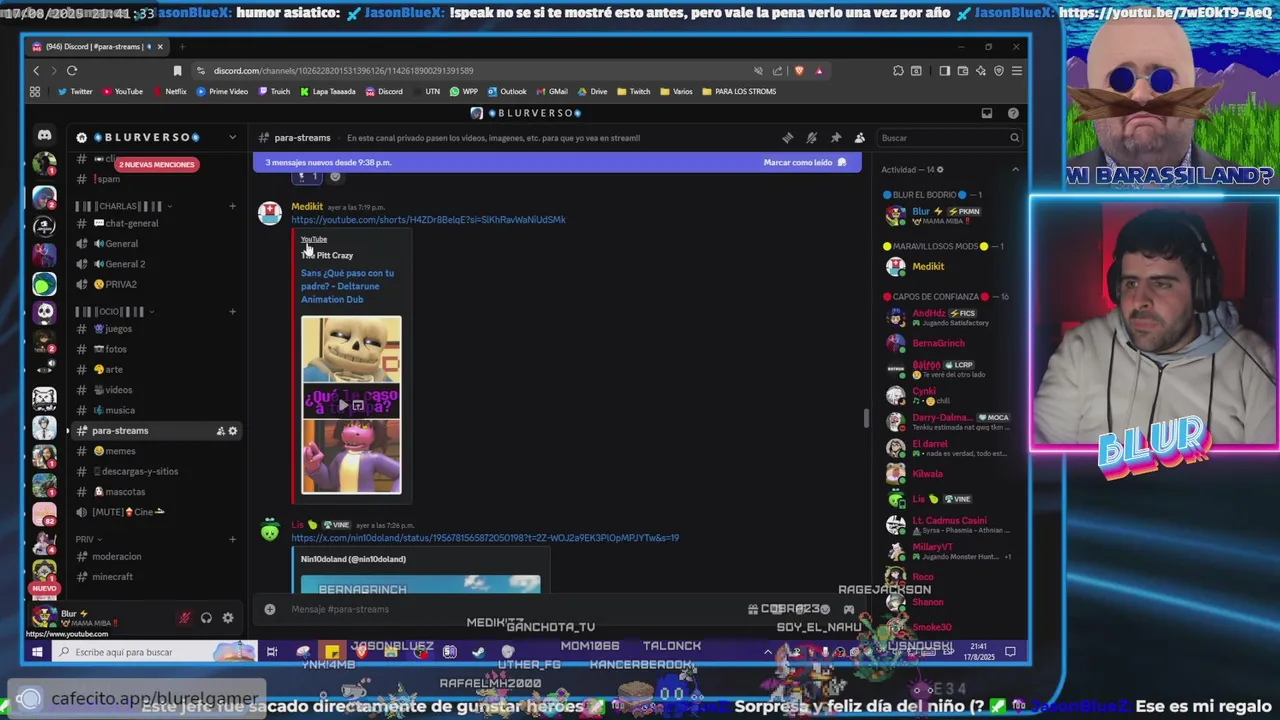
Task: Open Brave Wallet icon
Action: point(963,70)
